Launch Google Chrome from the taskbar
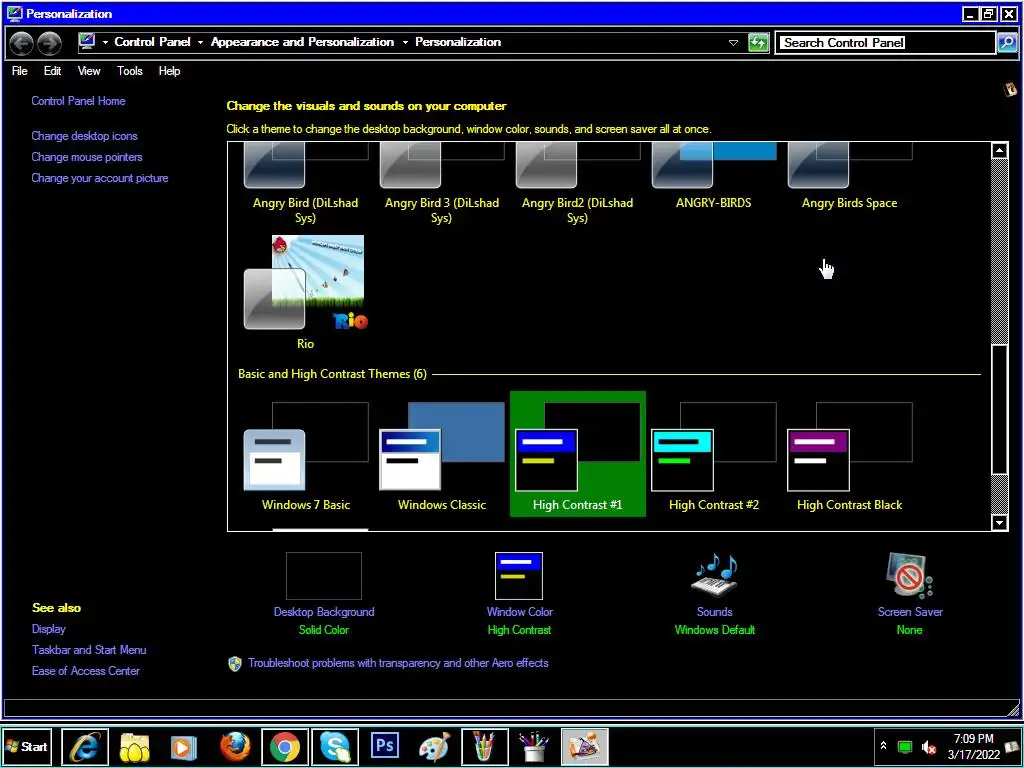 tap(285, 746)
